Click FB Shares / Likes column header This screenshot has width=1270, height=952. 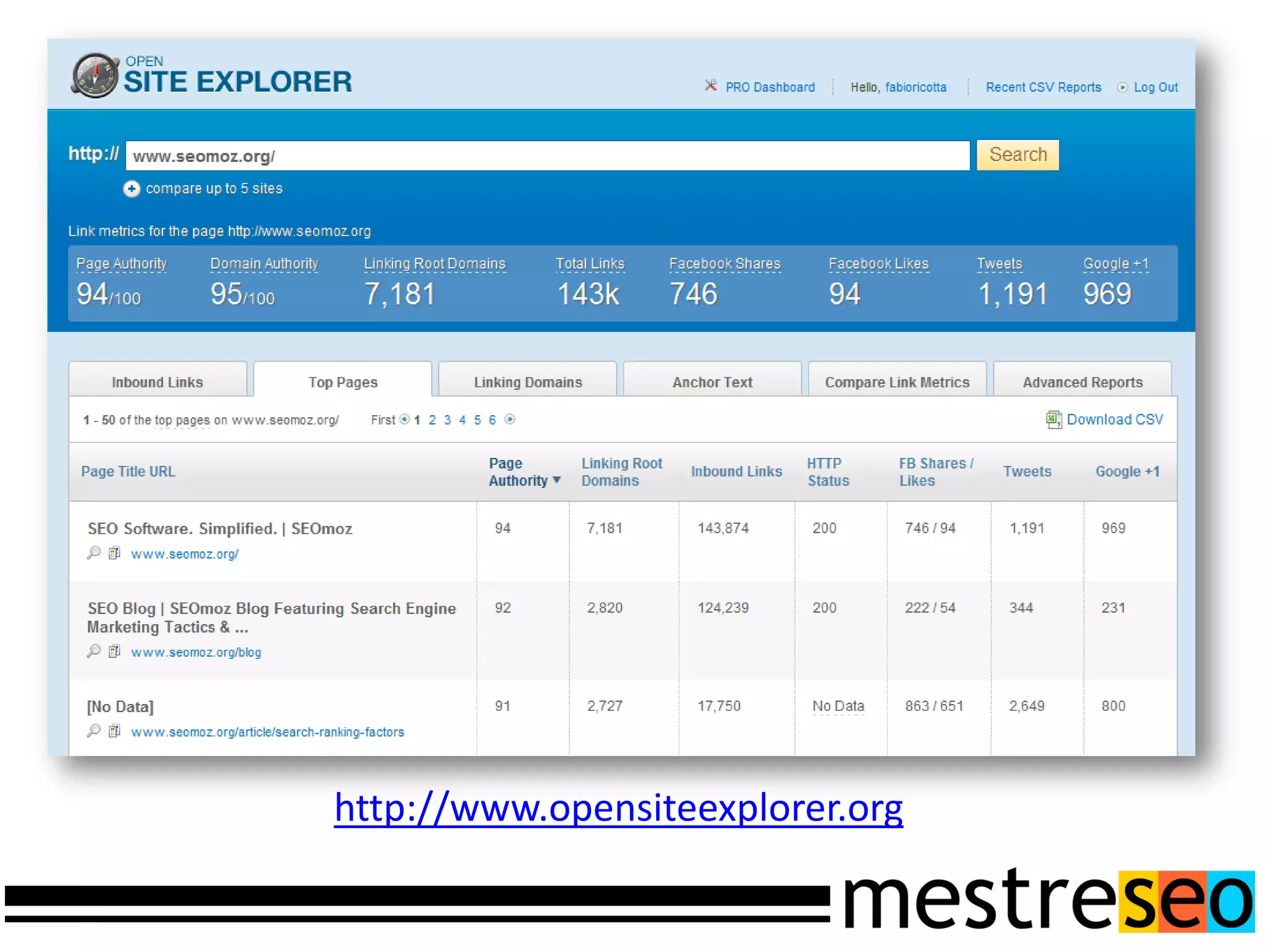tap(936, 472)
